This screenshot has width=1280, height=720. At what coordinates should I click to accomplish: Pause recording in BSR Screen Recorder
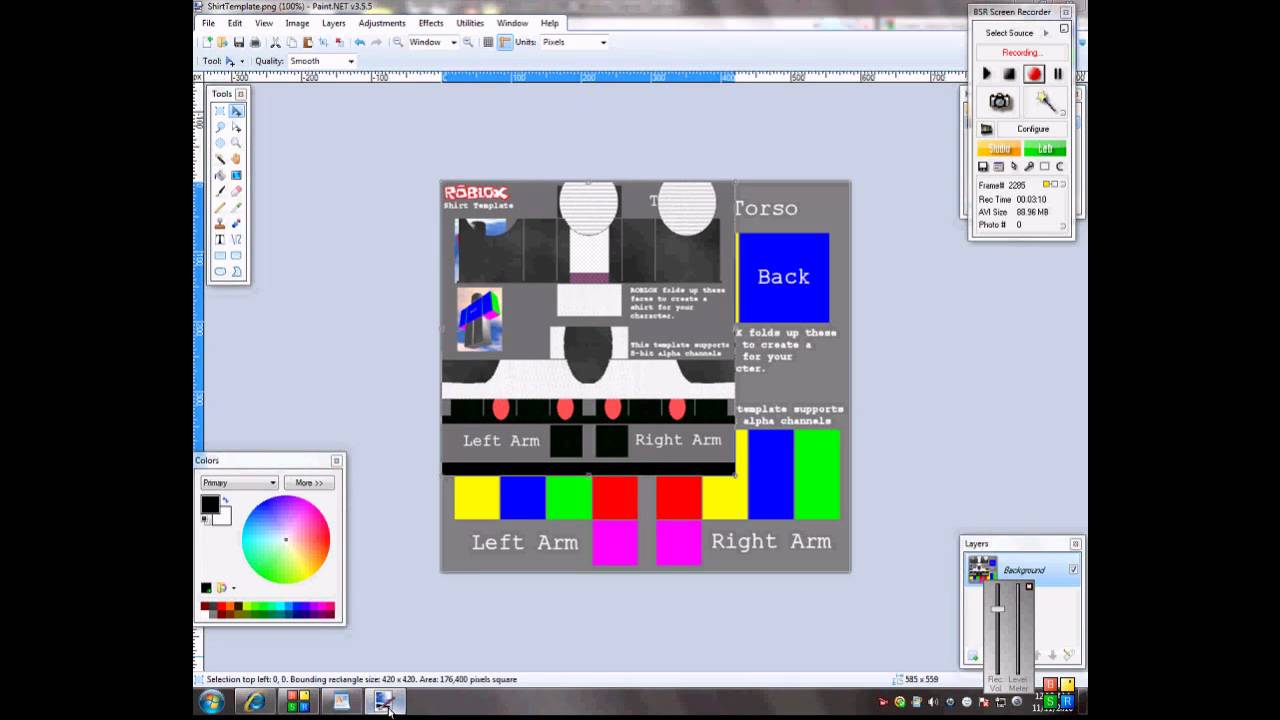[x=1058, y=74]
